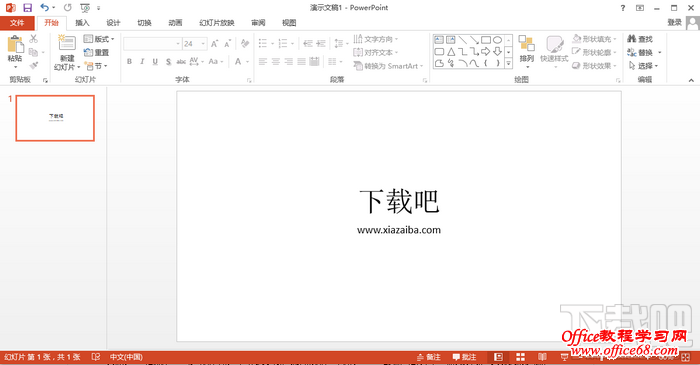Select the Text Box shape in gallery
Screen dimensions: 700x365
439,40
